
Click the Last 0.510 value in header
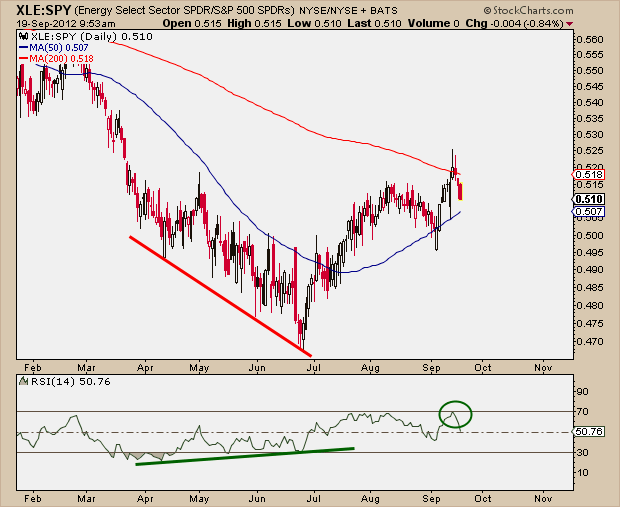[374, 24]
